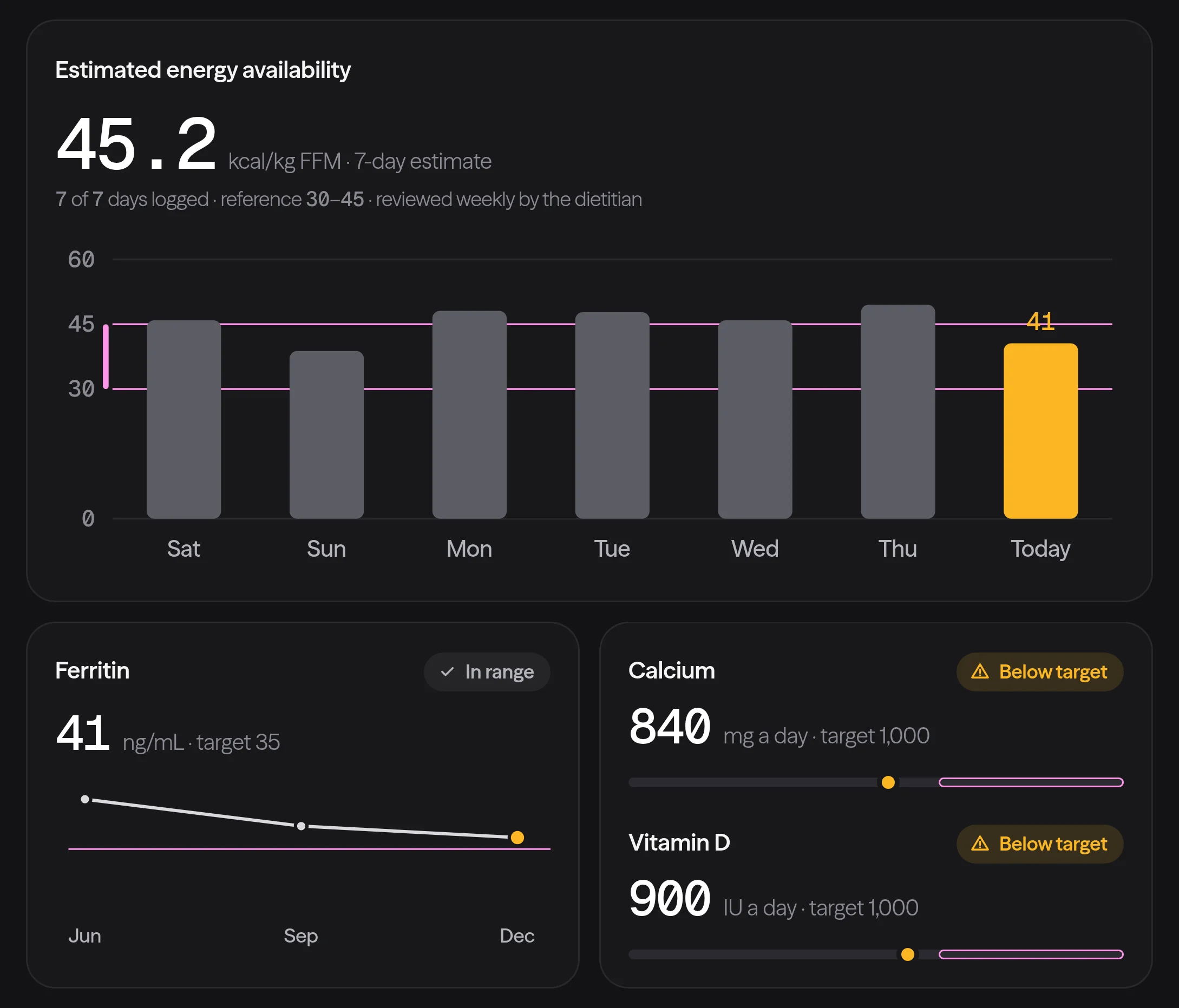Image resolution: width=1179 pixels, height=1008 pixels.
Task: Click the 'Jun' label on ferritin chart
Action: (85, 935)
